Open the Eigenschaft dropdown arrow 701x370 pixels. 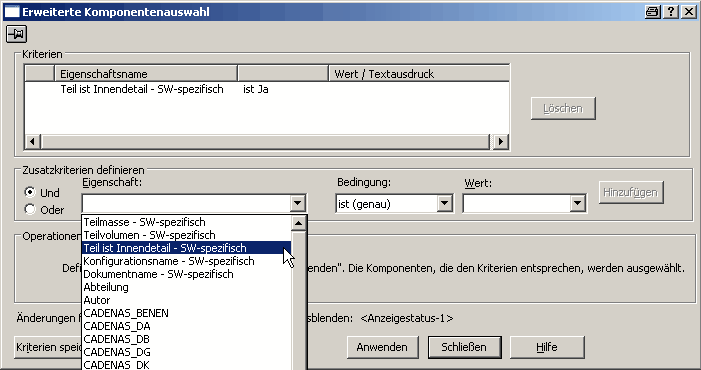298,204
